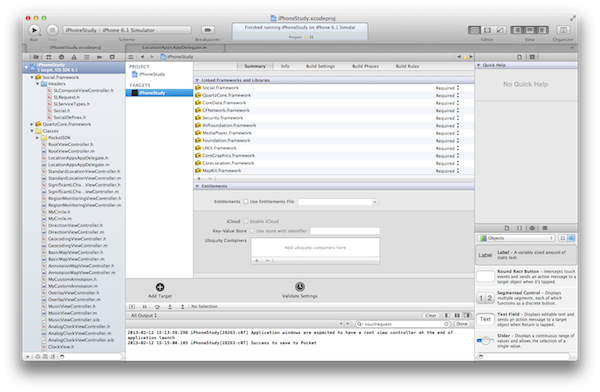600x392 pixels.
Task: Click the debug Pause button
Action: point(145,307)
